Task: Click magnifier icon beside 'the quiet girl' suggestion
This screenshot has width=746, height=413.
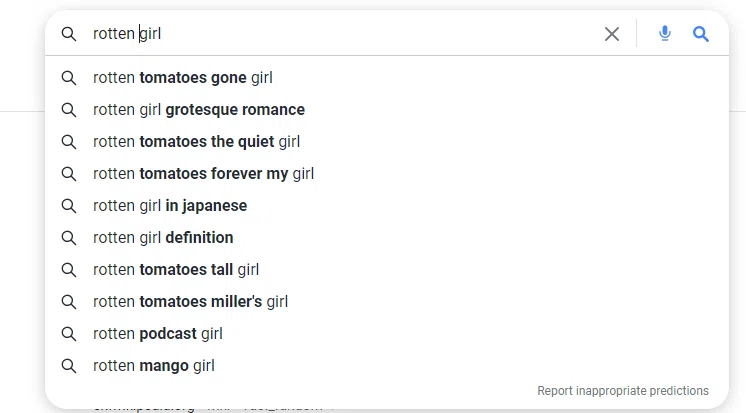Action: [69, 142]
